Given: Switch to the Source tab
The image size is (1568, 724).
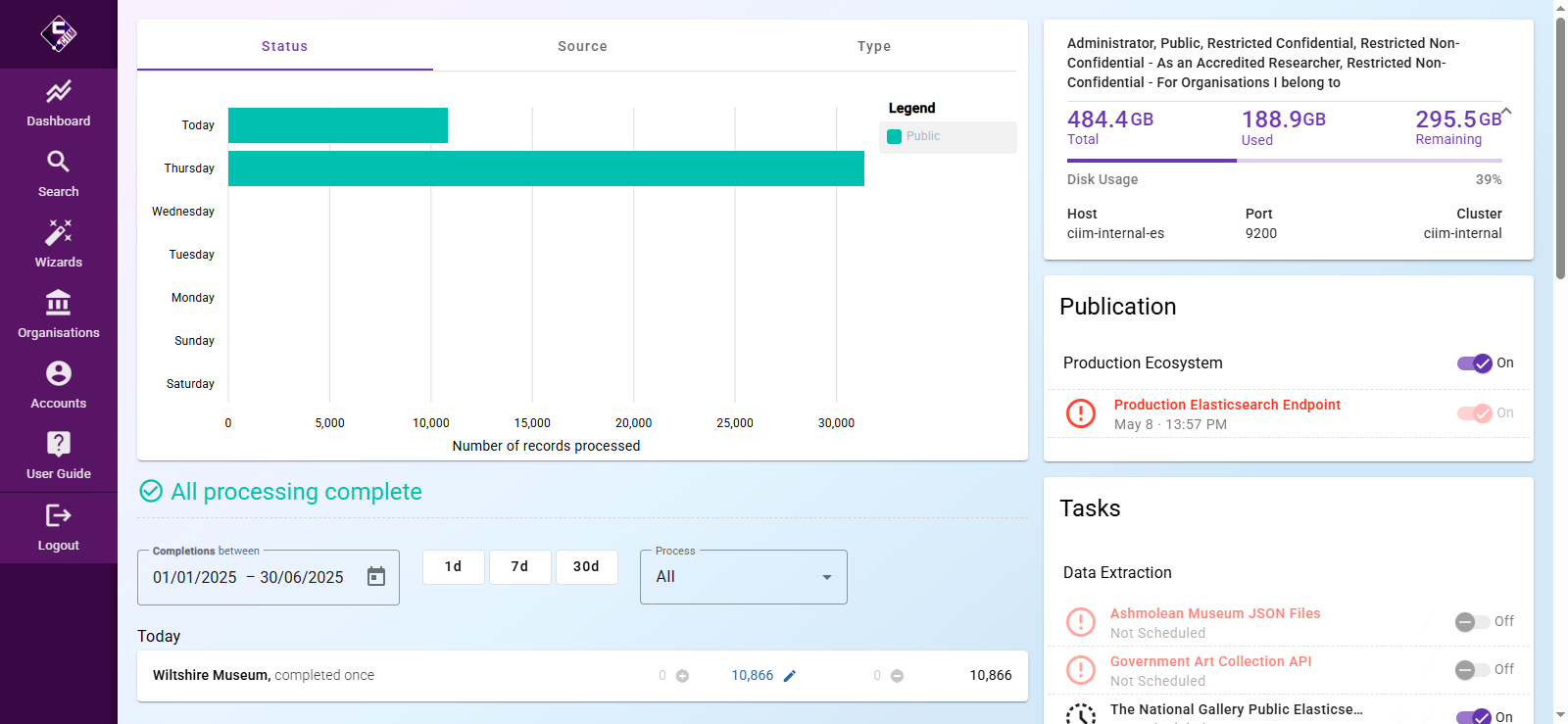Looking at the screenshot, I should pyautogui.click(x=582, y=46).
